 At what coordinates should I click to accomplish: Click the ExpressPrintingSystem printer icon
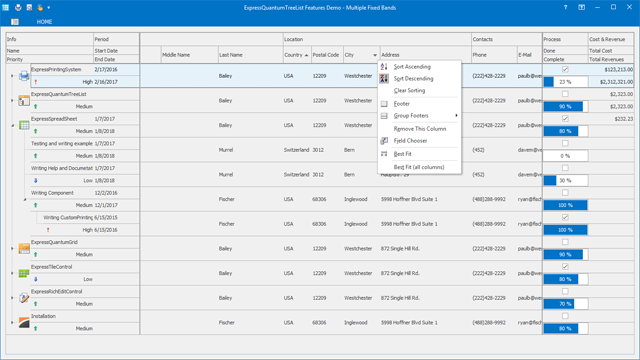coord(24,76)
